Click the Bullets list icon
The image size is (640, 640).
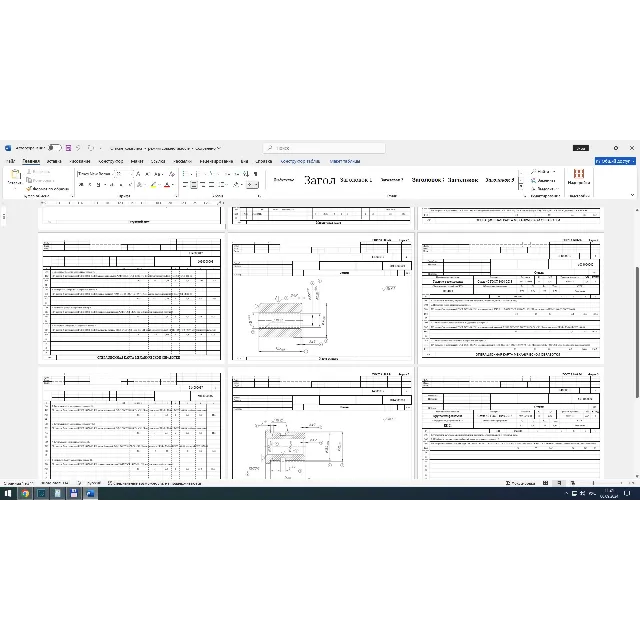point(184,174)
